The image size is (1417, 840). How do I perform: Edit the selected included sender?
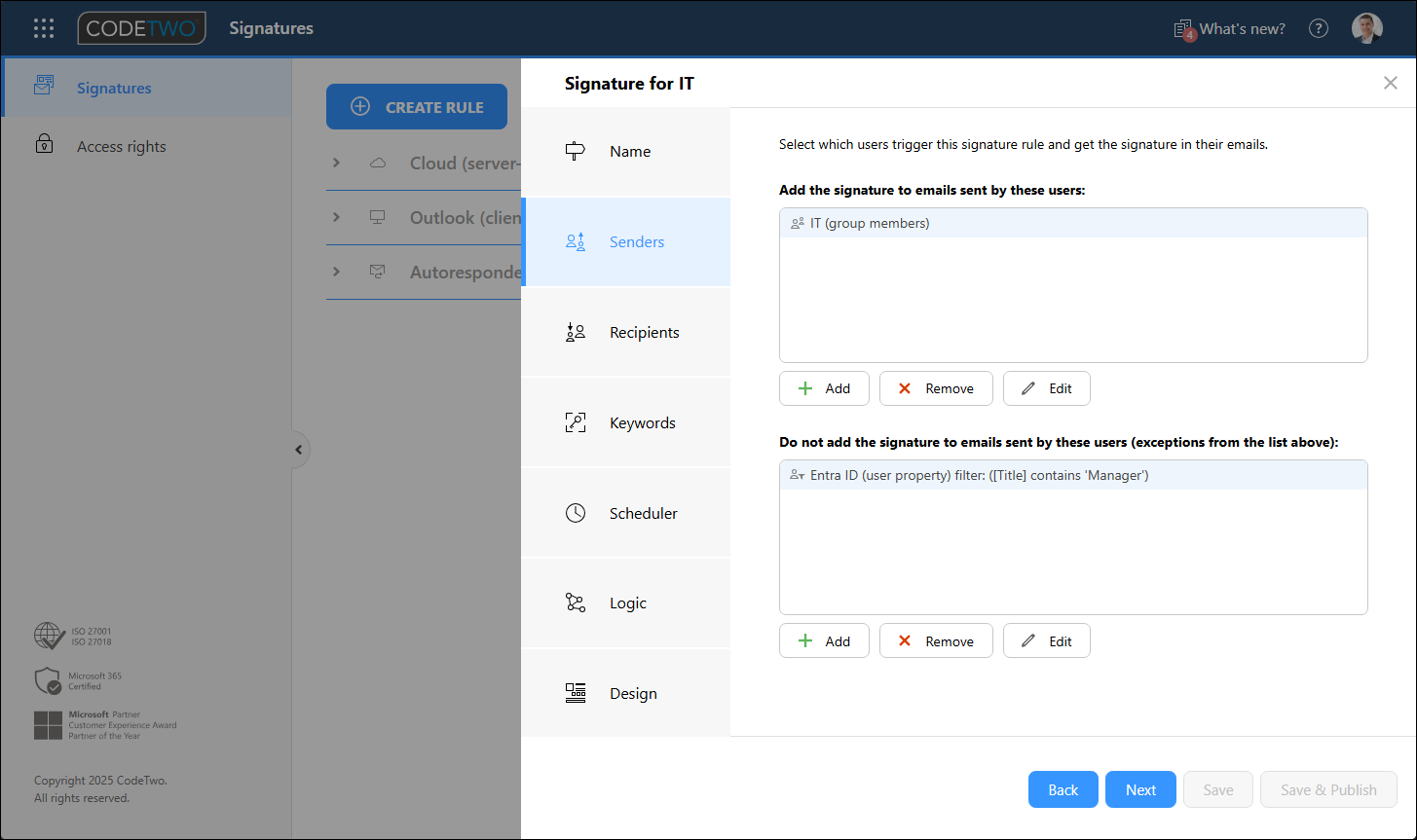1047,388
